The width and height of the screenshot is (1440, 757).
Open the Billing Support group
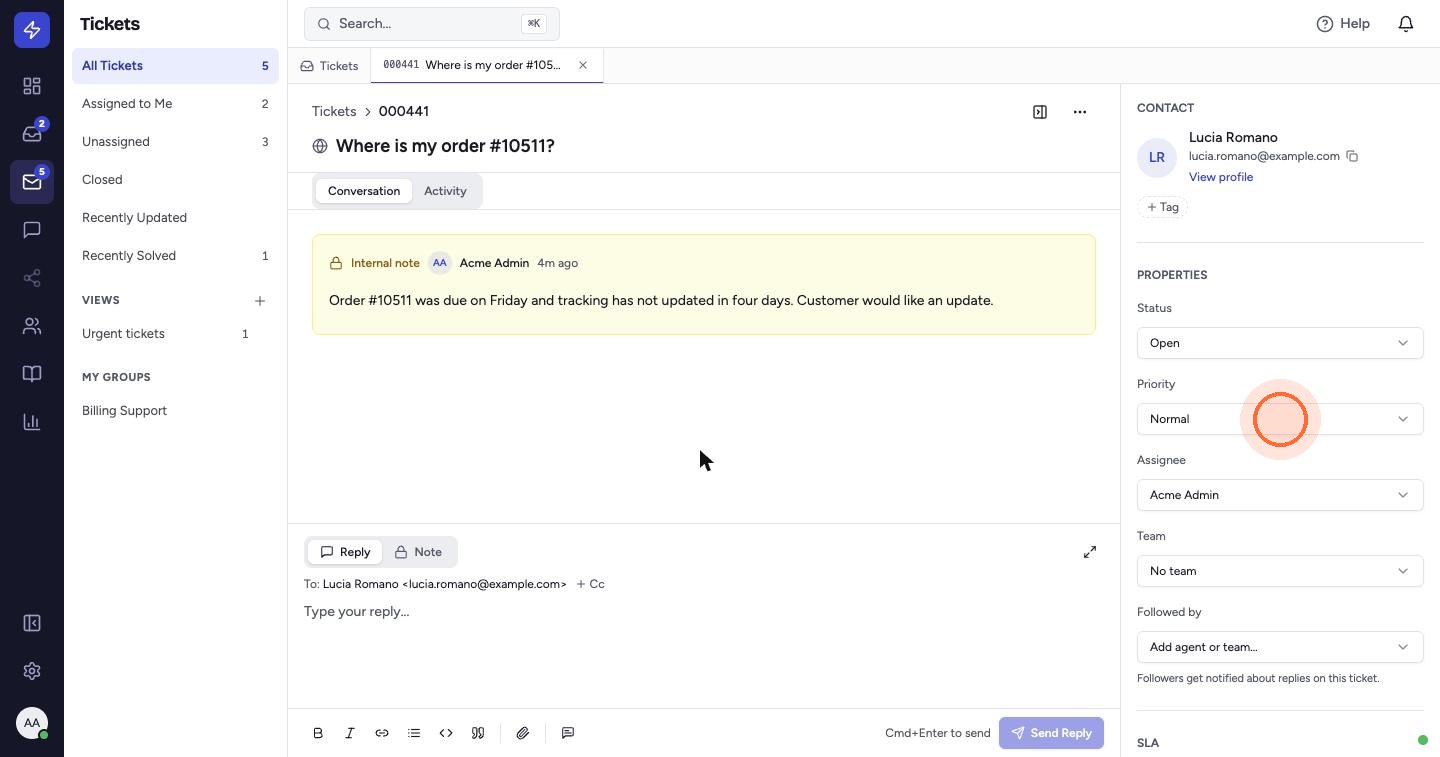point(175,411)
